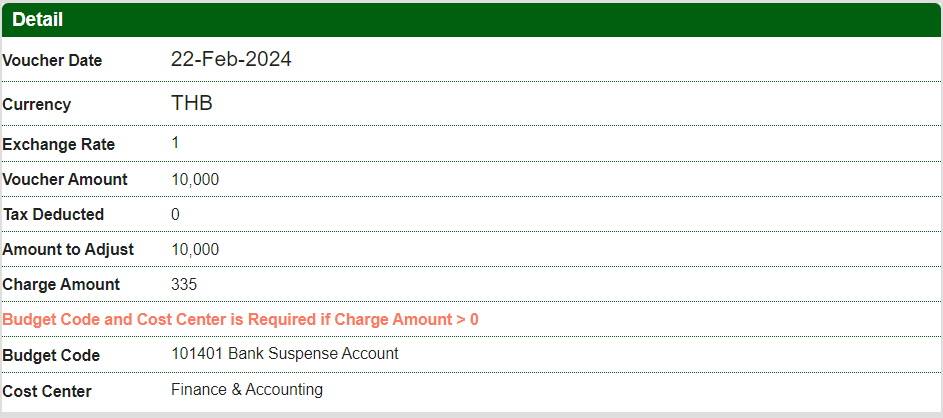Click the Cost Center label
Screen dimensions: 943x418
(x=47, y=392)
